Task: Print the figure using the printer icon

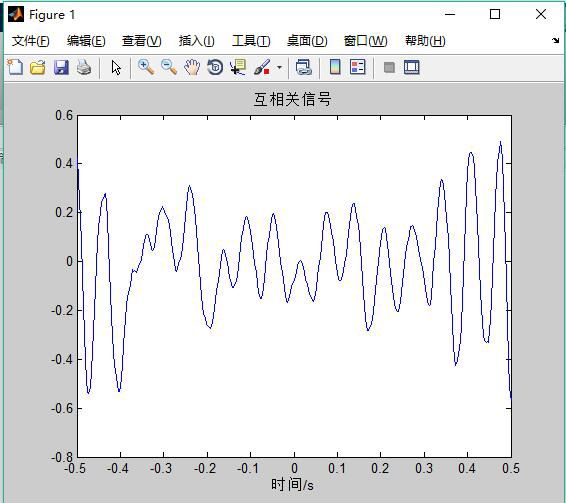Action: (x=84, y=67)
